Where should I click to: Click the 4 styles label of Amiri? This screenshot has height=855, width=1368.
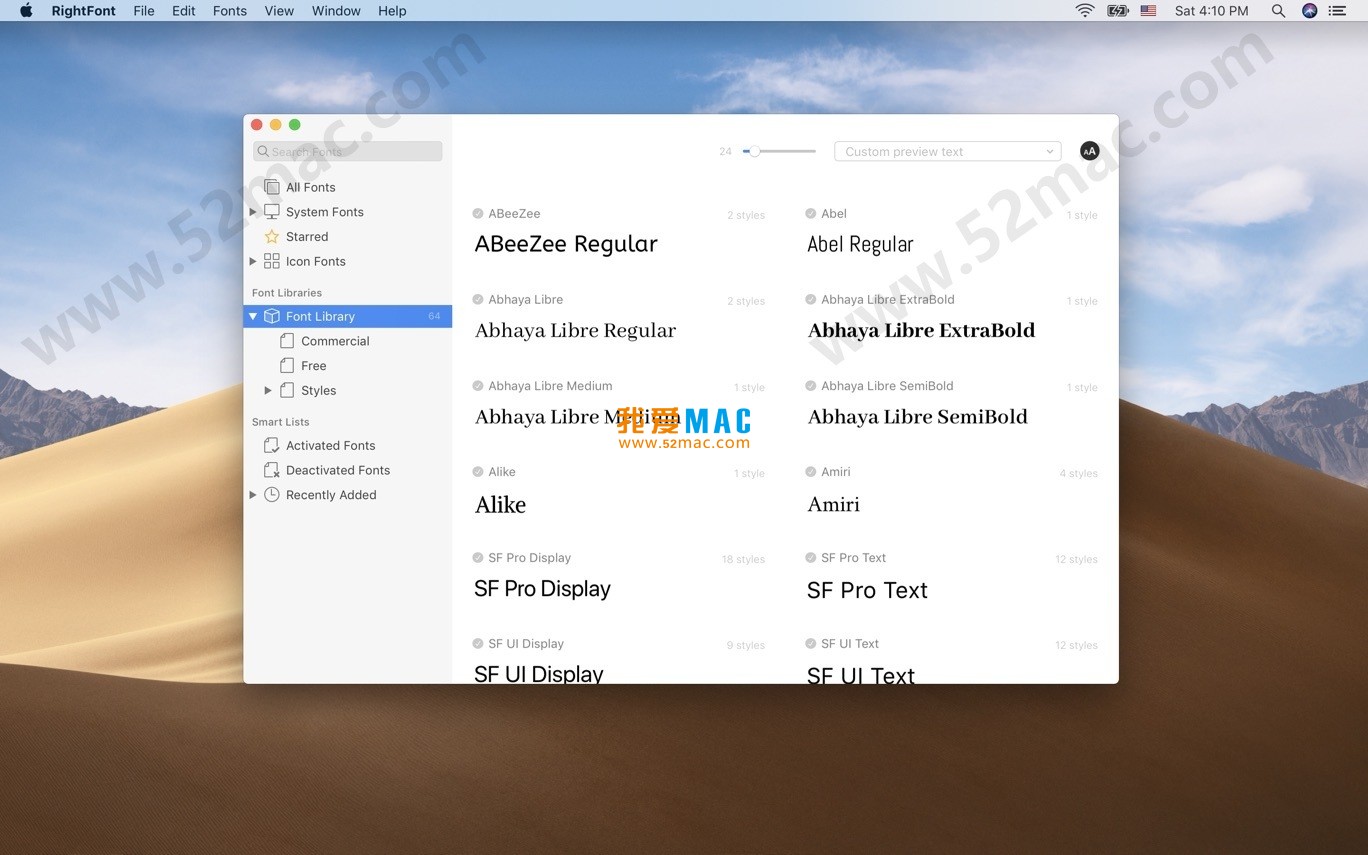[x=1078, y=473]
